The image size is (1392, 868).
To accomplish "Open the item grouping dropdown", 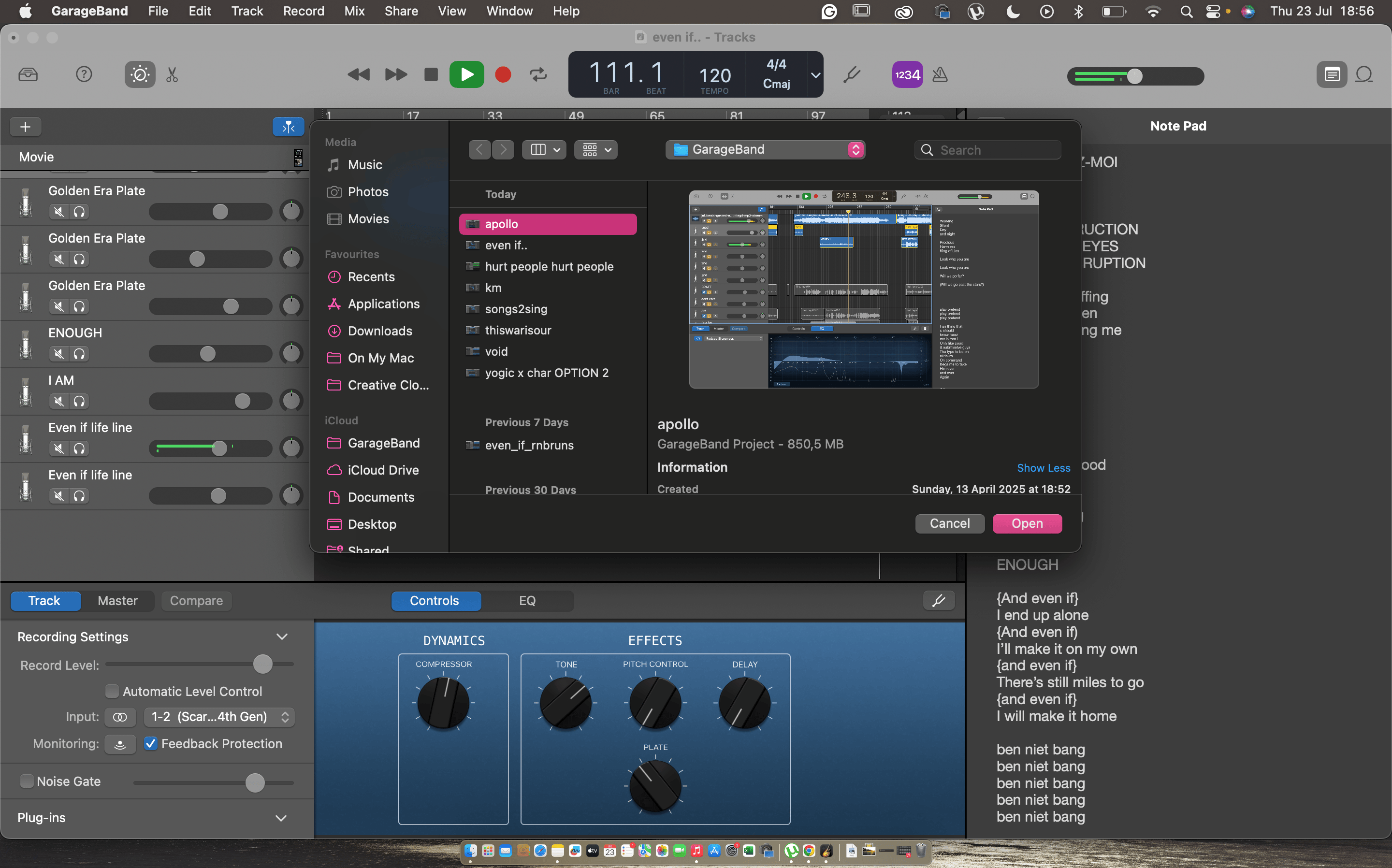I will [596, 150].
